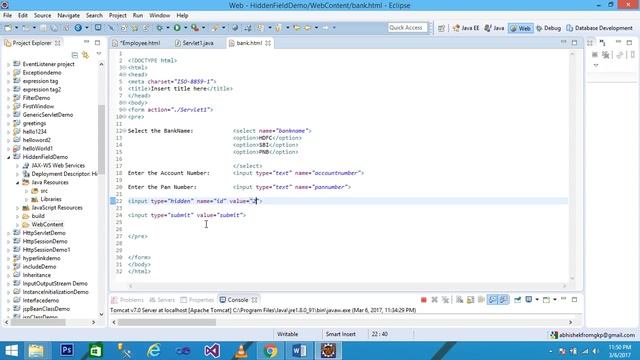Open the Navigate menu
Viewport: 640px width, 360px height.
tap(69, 16)
